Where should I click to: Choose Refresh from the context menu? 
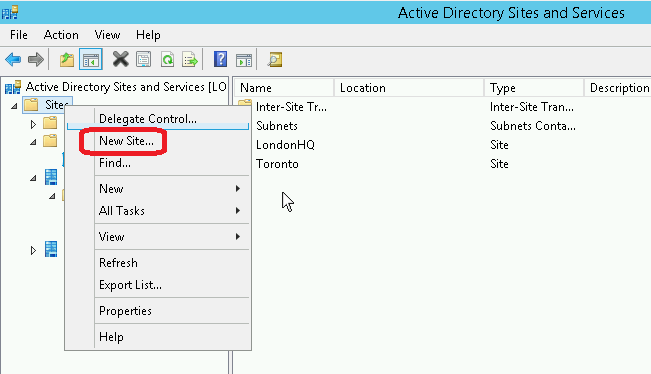(x=158, y=263)
